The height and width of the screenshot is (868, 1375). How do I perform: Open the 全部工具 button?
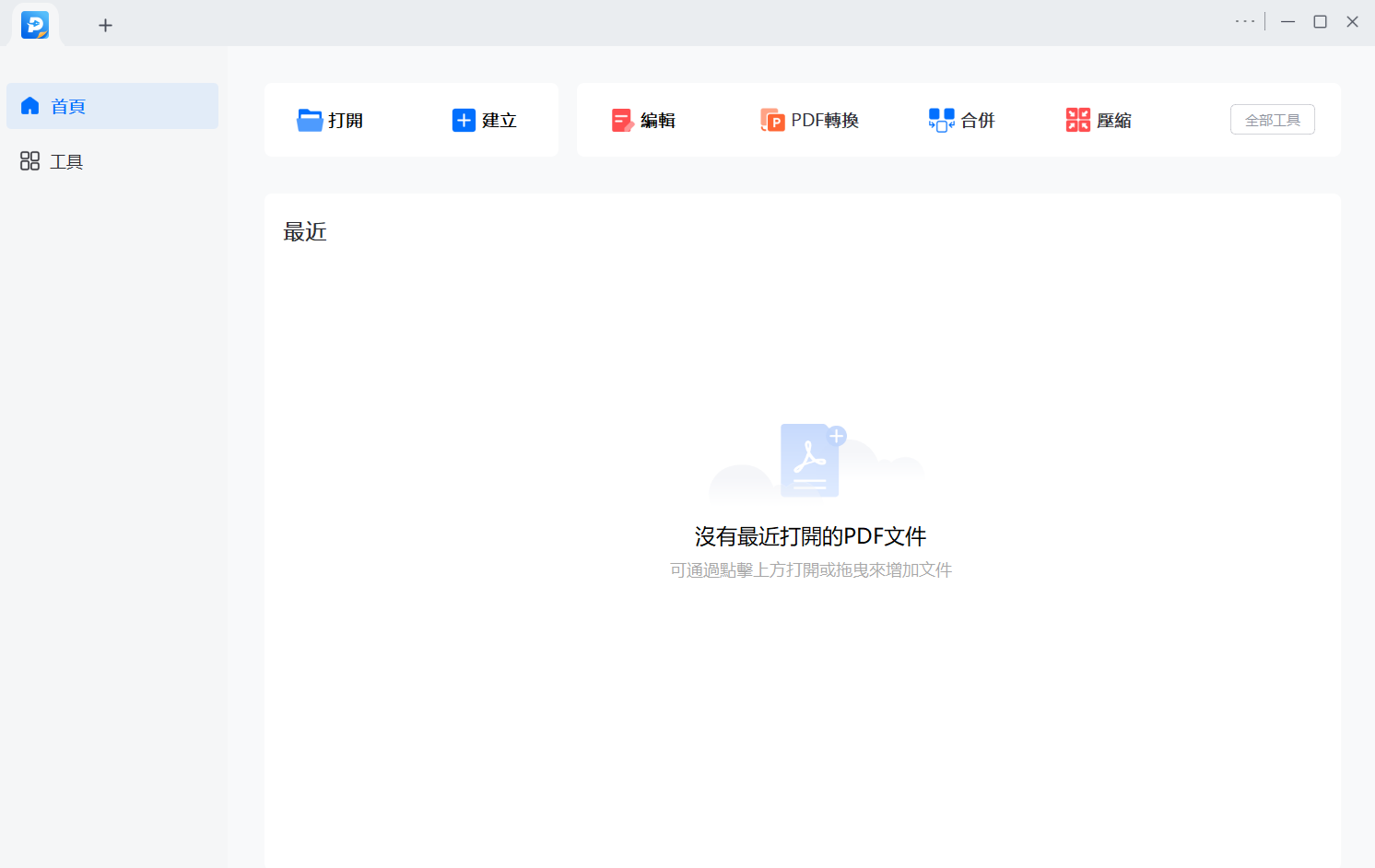1273,120
